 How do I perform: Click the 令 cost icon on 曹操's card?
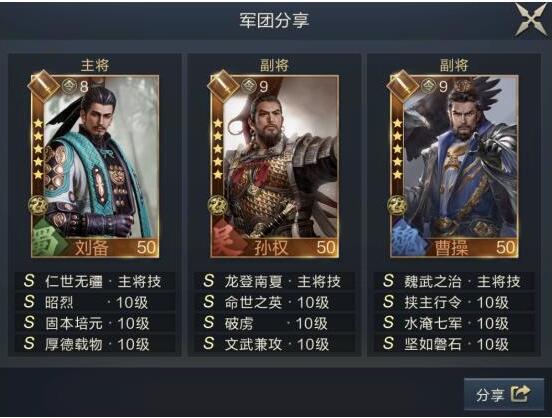428,86
